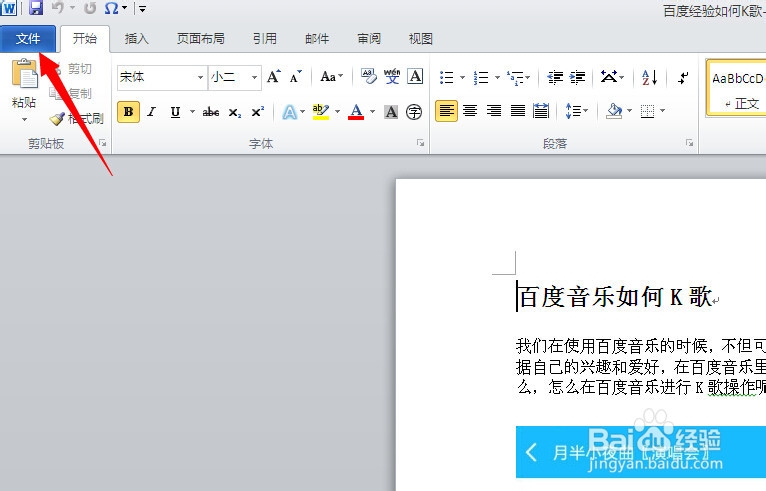The height and width of the screenshot is (491, 766).
Task: Justify the paragraph text
Action: pos(517,111)
